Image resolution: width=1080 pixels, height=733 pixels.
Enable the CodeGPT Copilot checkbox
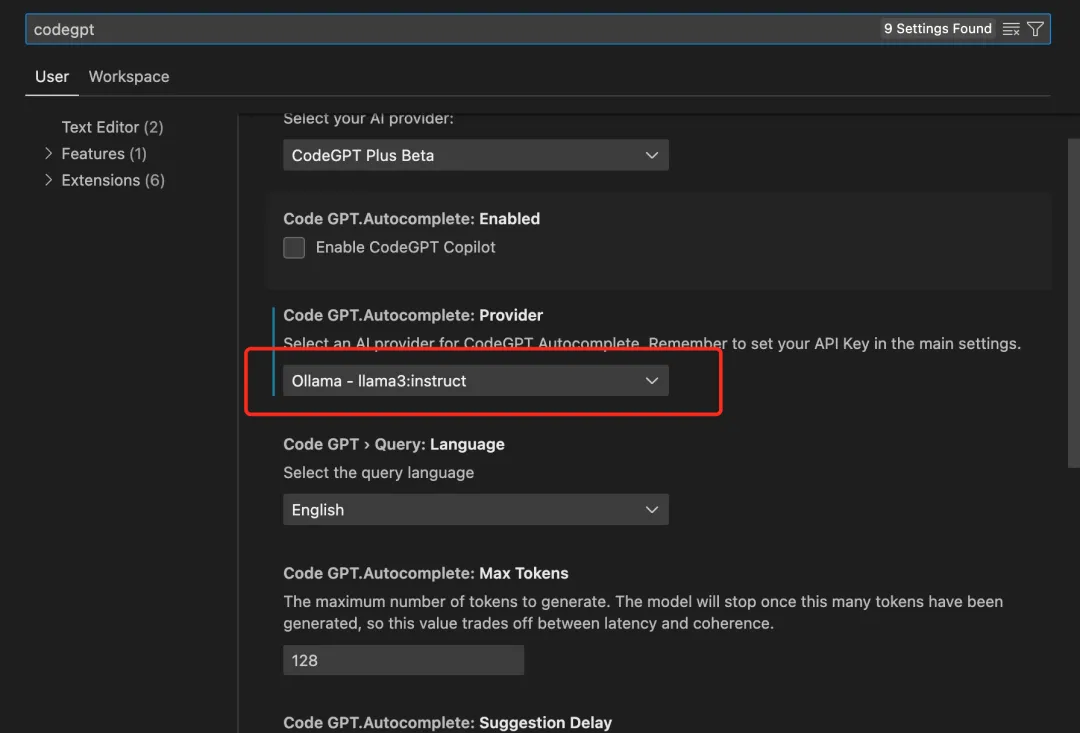(294, 247)
